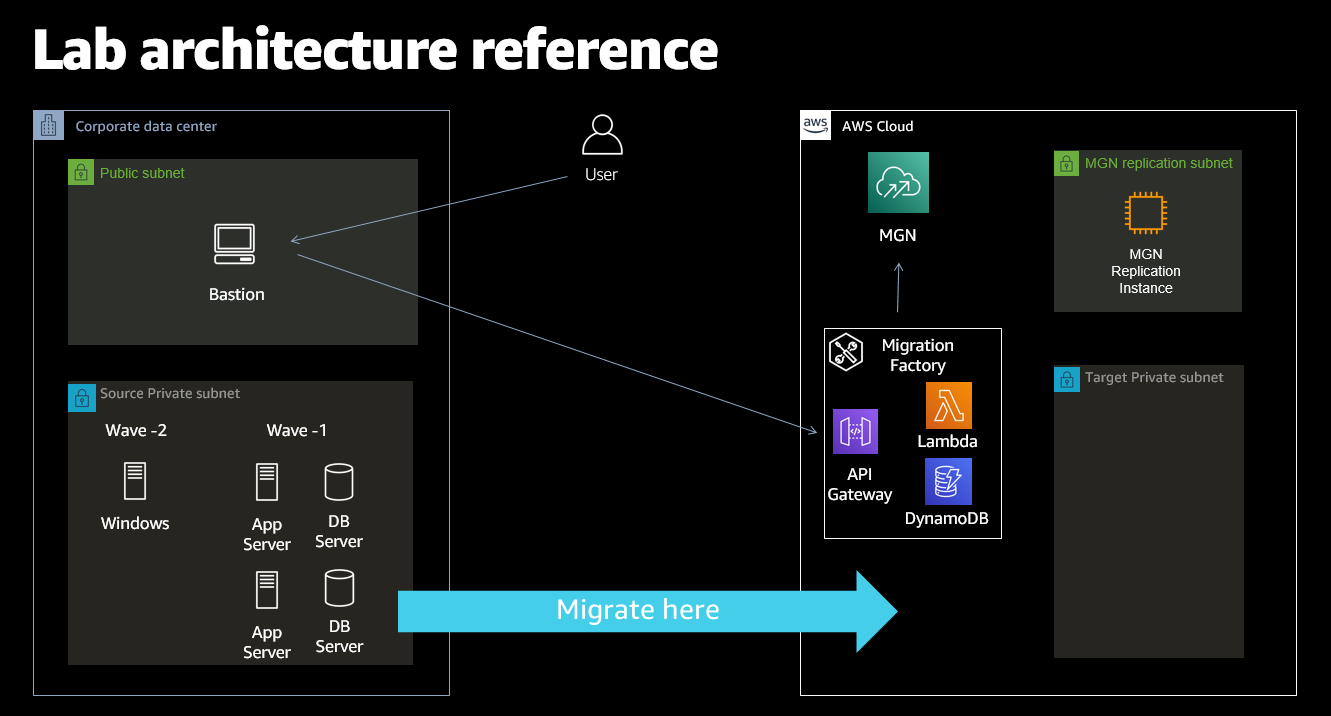This screenshot has width=1331, height=716.
Task: Click the MGN replication subnet lock icon
Action: click(x=1067, y=163)
